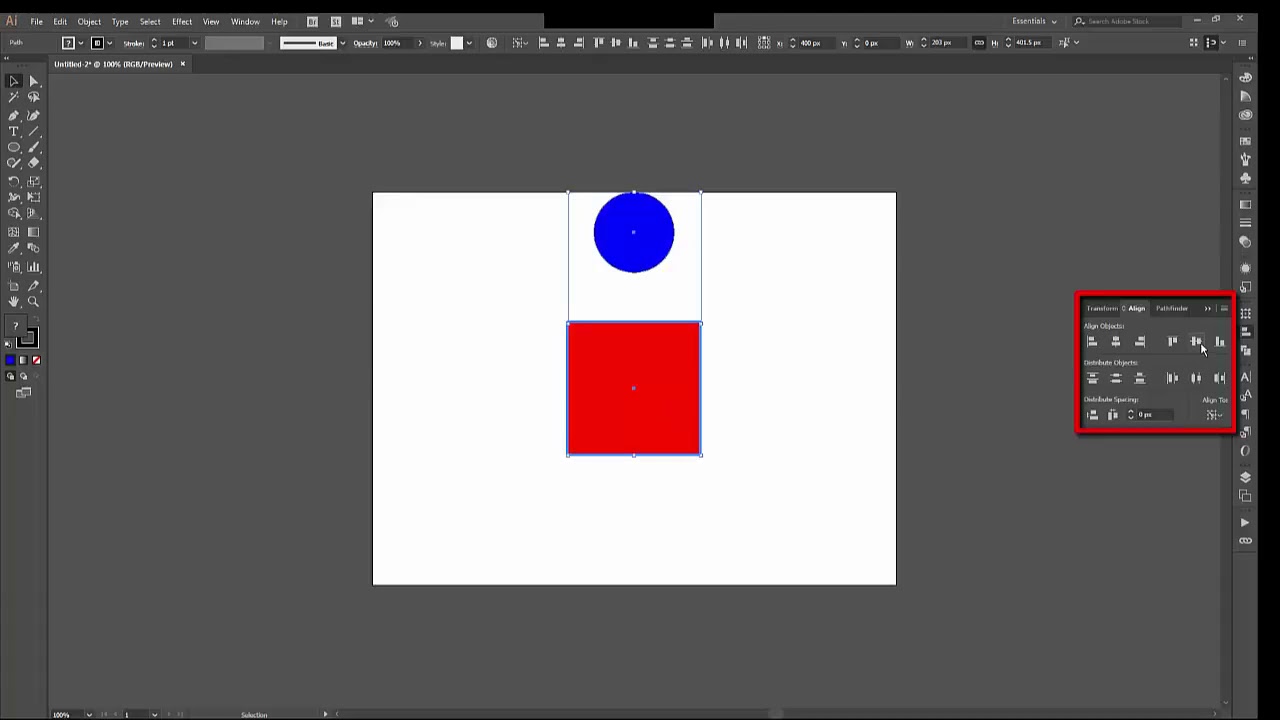Choose the Eyedropper tool
This screenshot has width=1280, height=720.
[x=14, y=248]
